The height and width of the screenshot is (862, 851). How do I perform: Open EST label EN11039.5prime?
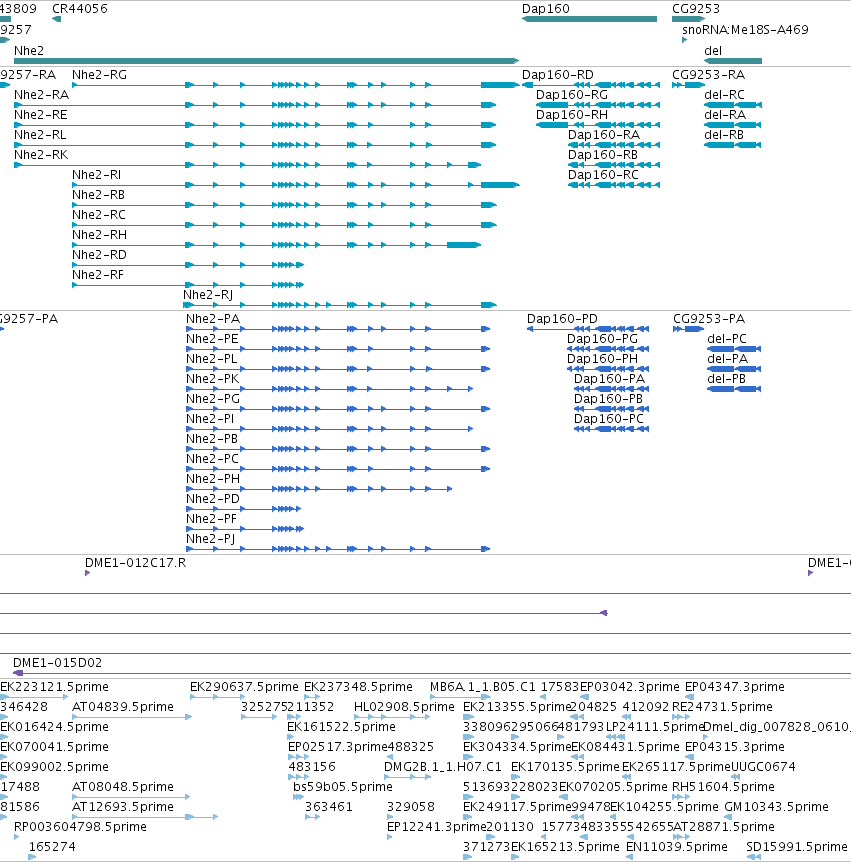click(x=677, y=847)
